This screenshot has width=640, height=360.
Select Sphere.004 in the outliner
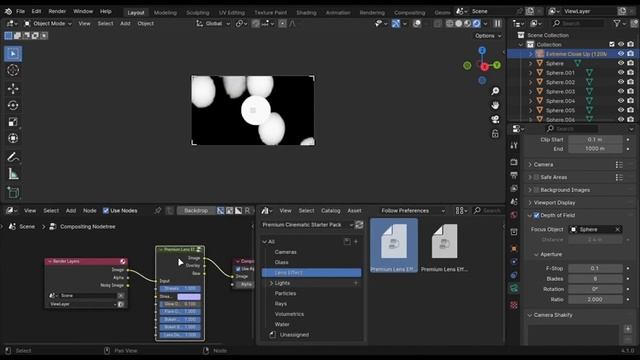point(560,101)
